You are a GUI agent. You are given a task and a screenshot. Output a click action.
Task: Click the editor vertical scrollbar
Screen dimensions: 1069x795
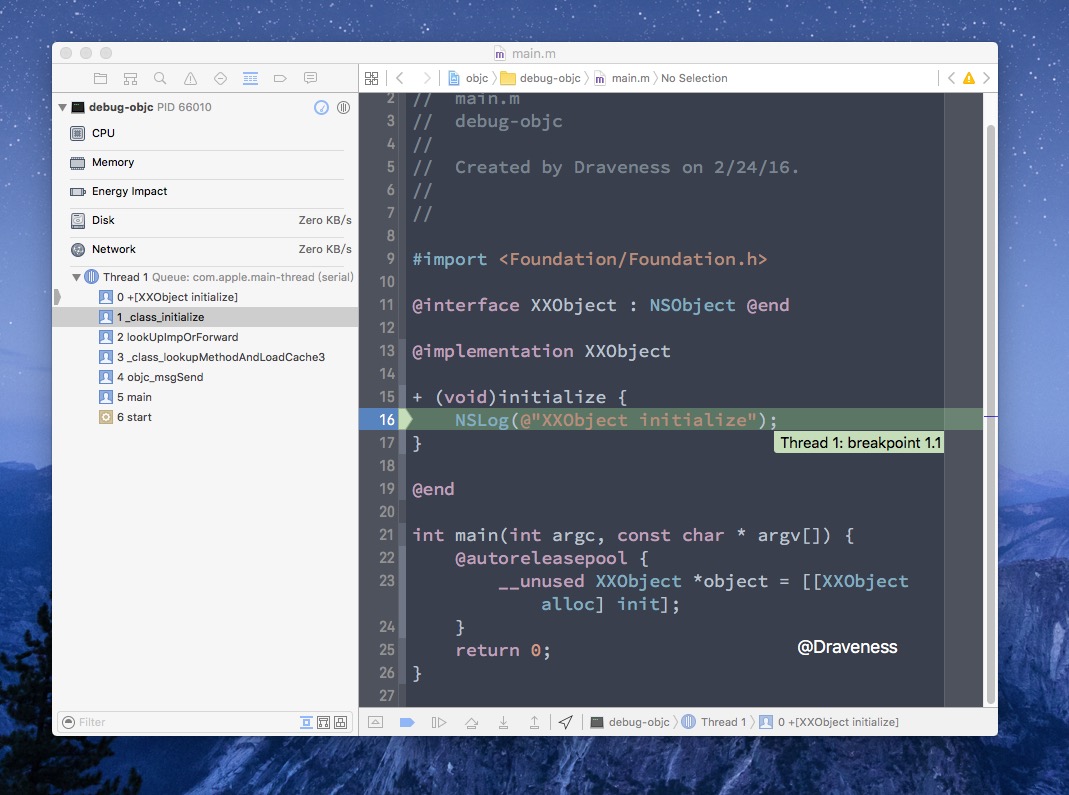pyautogui.click(x=990, y=400)
